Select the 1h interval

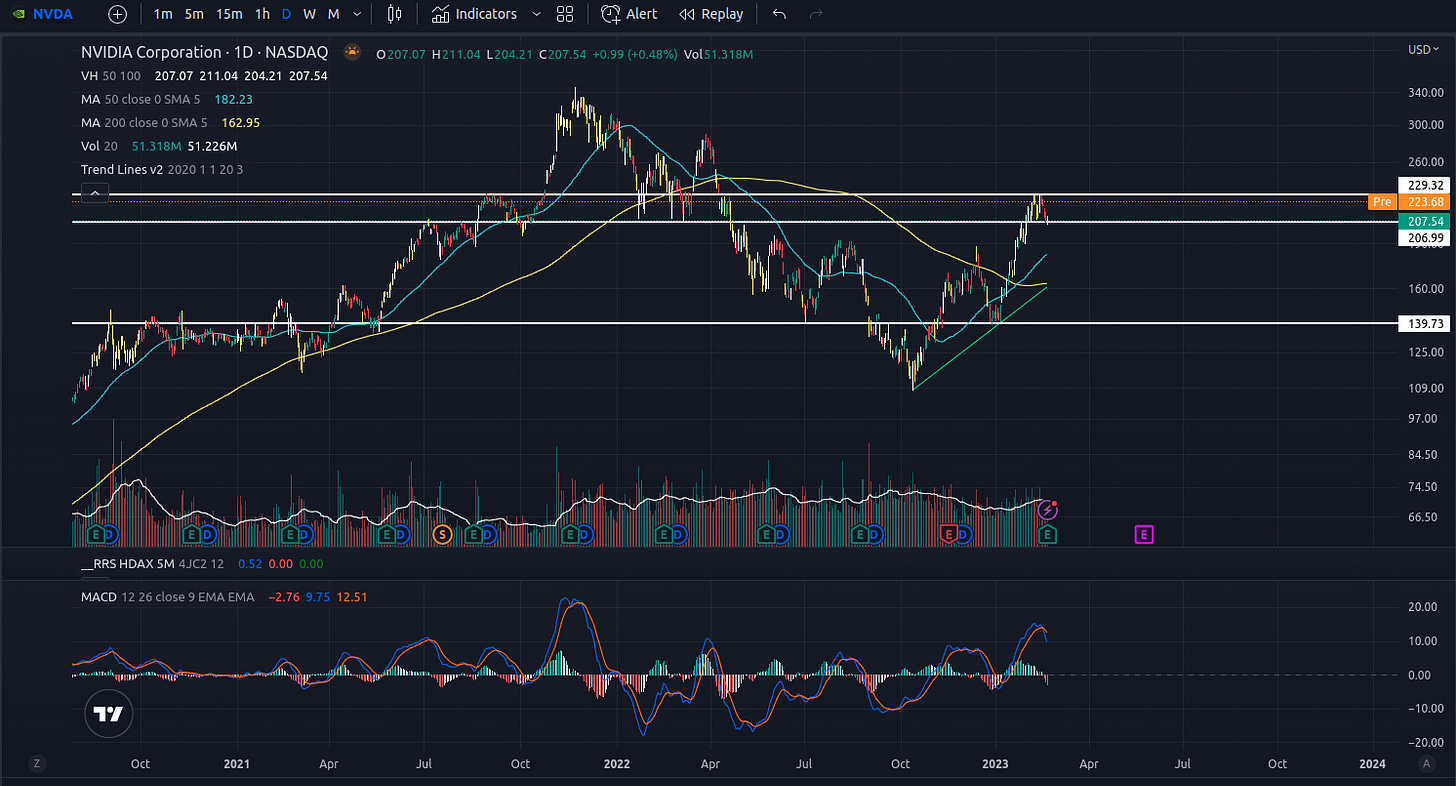pos(262,14)
